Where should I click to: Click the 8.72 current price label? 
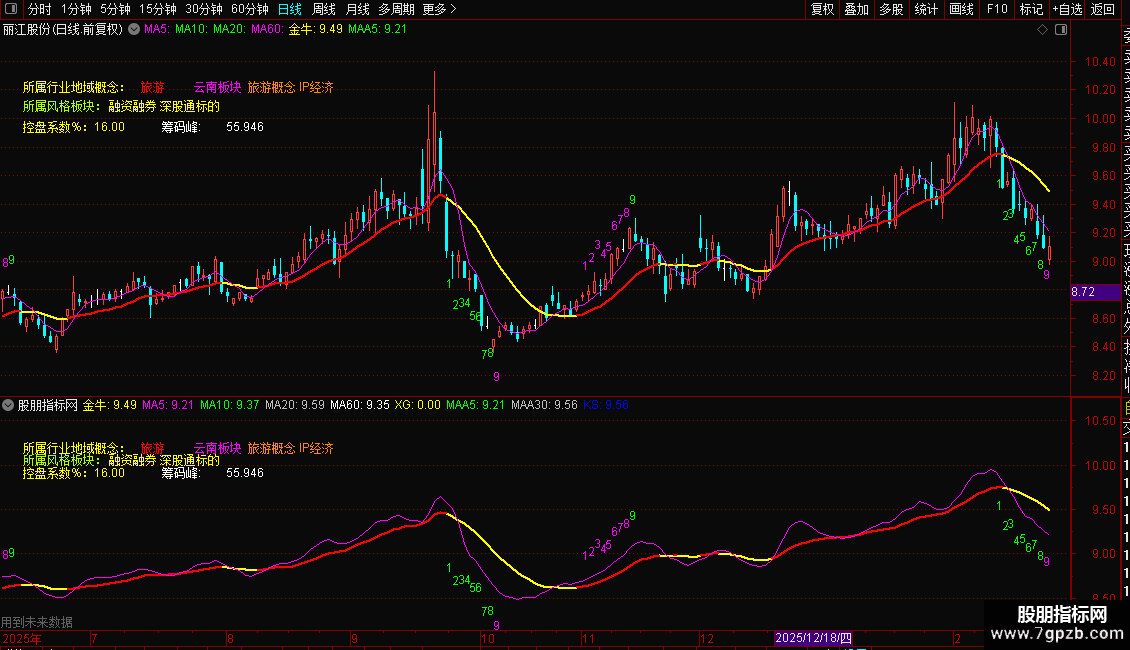(x=1083, y=292)
